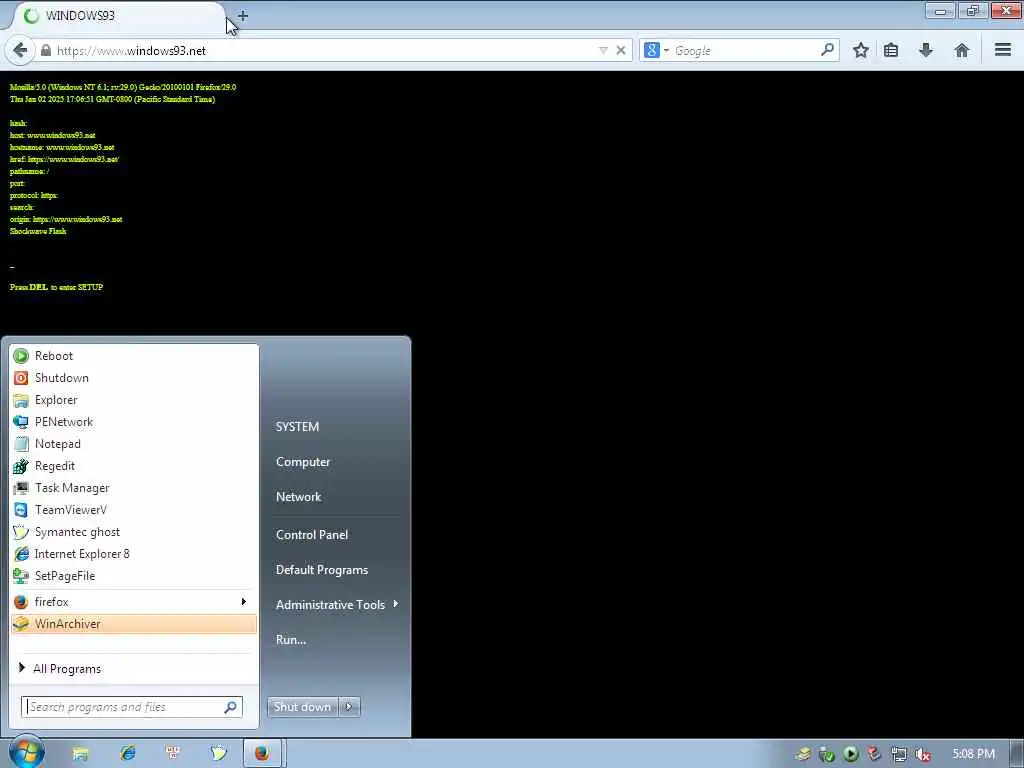Click 'Press DEL to enter SETUP' text
The width and height of the screenshot is (1024, 768).
57,287
